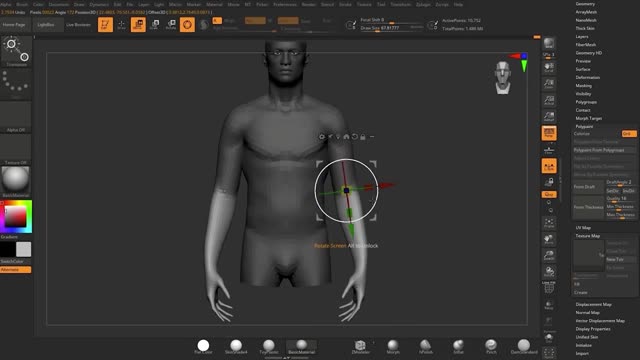Image resolution: width=640 pixels, height=360 pixels.
Task: Toggle the Gizmo 3D circle button
Action: click(x=187, y=24)
